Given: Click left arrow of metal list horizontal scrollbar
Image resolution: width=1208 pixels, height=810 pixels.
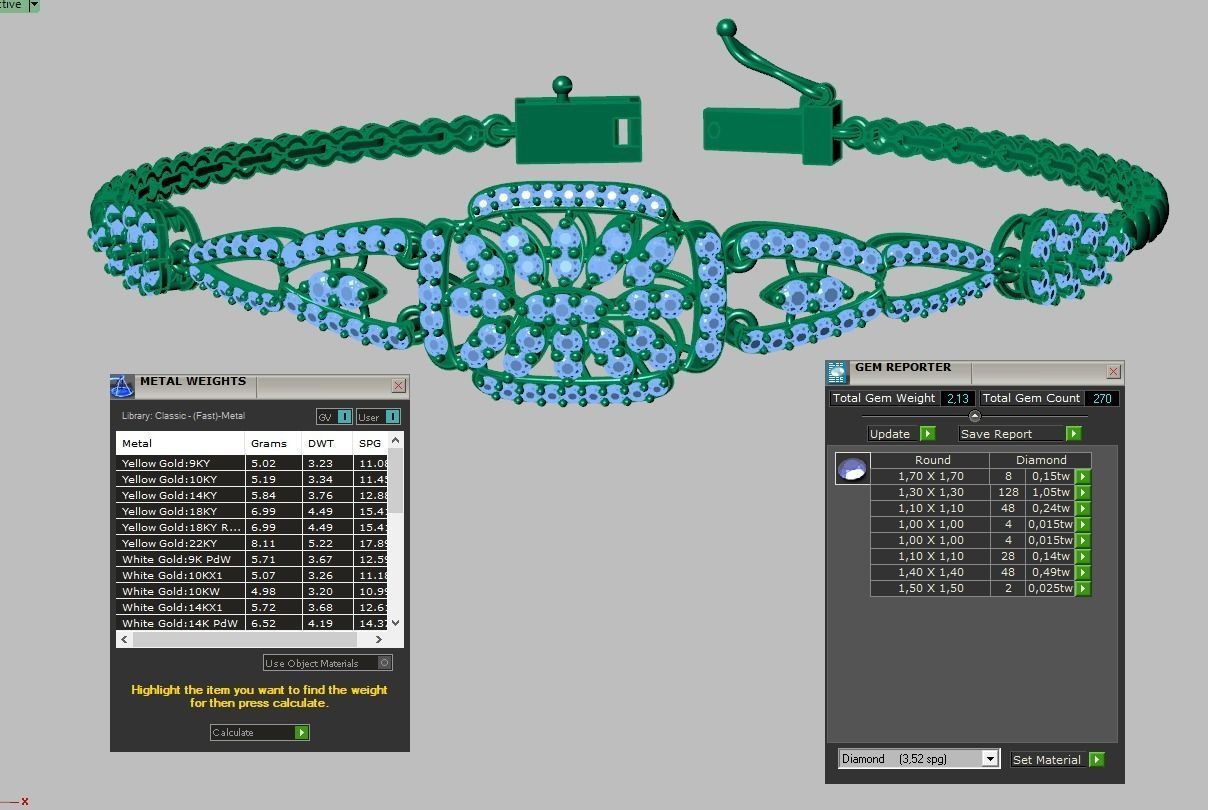Looking at the screenshot, I should tap(124, 639).
